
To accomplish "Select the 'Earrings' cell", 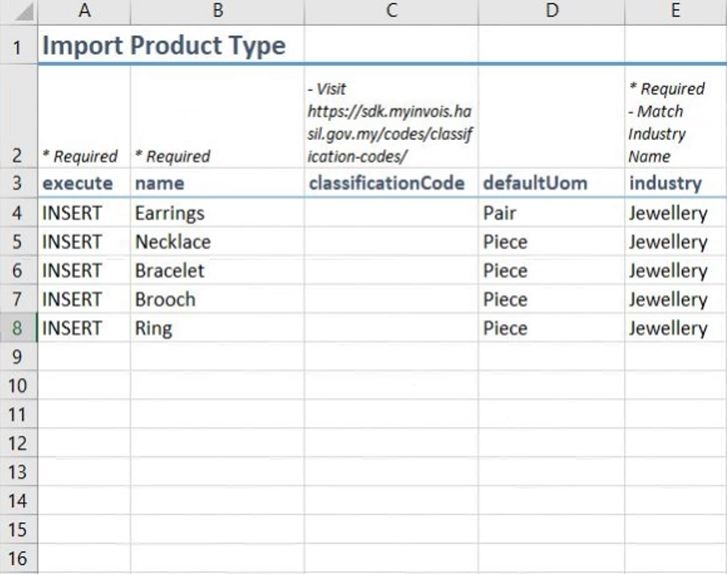I will [x=217, y=212].
